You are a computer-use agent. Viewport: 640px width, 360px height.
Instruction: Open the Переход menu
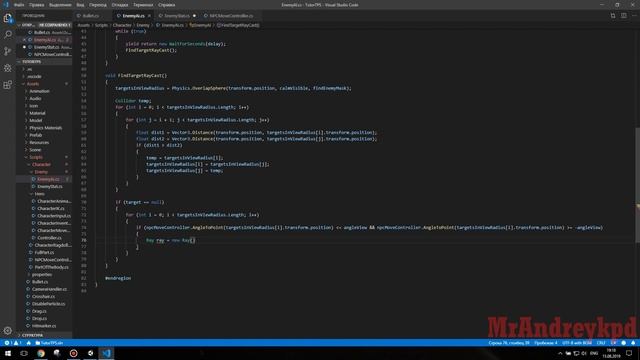(98, 5)
